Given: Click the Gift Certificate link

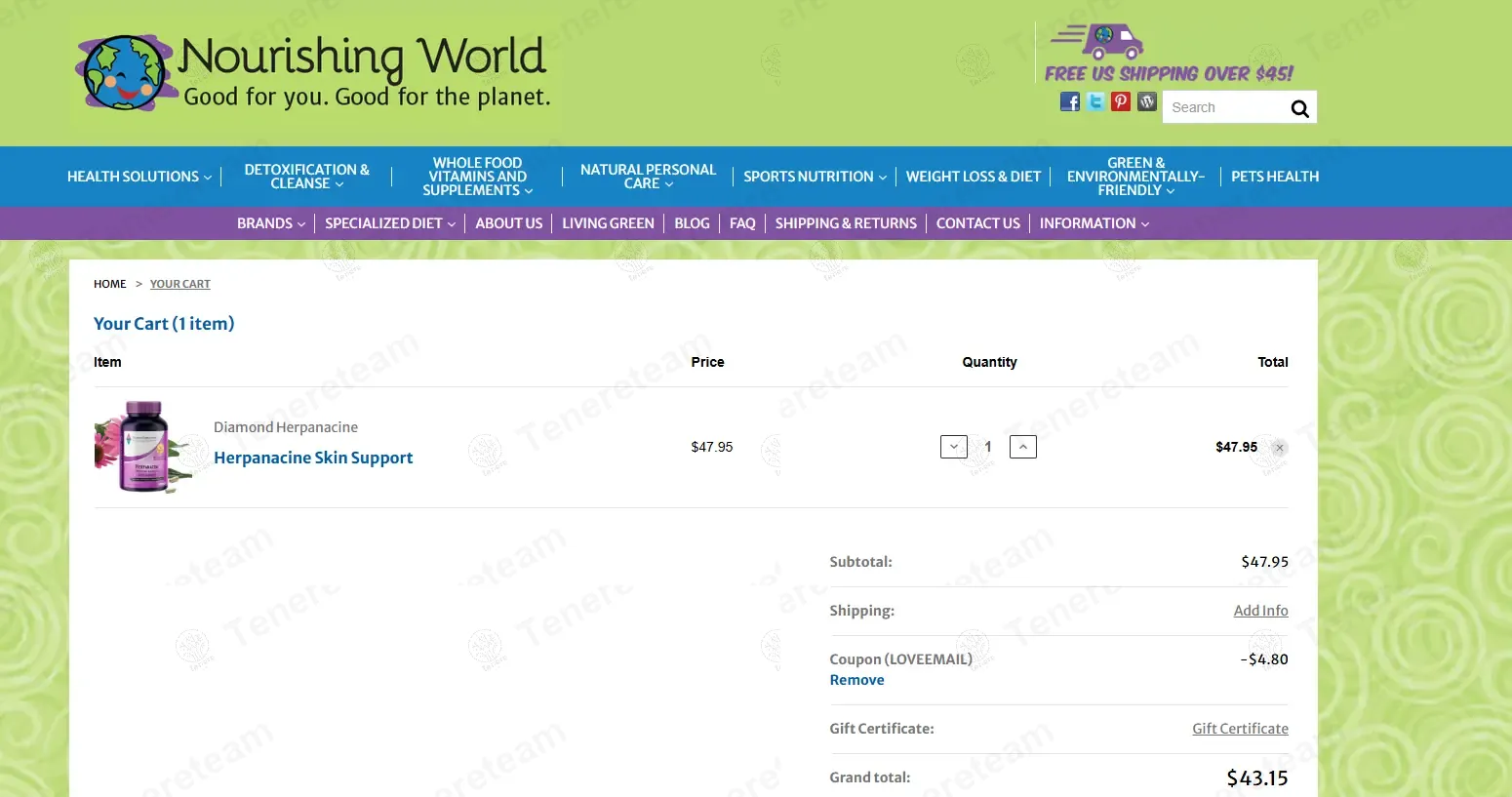Looking at the screenshot, I should pos(1240,729).
